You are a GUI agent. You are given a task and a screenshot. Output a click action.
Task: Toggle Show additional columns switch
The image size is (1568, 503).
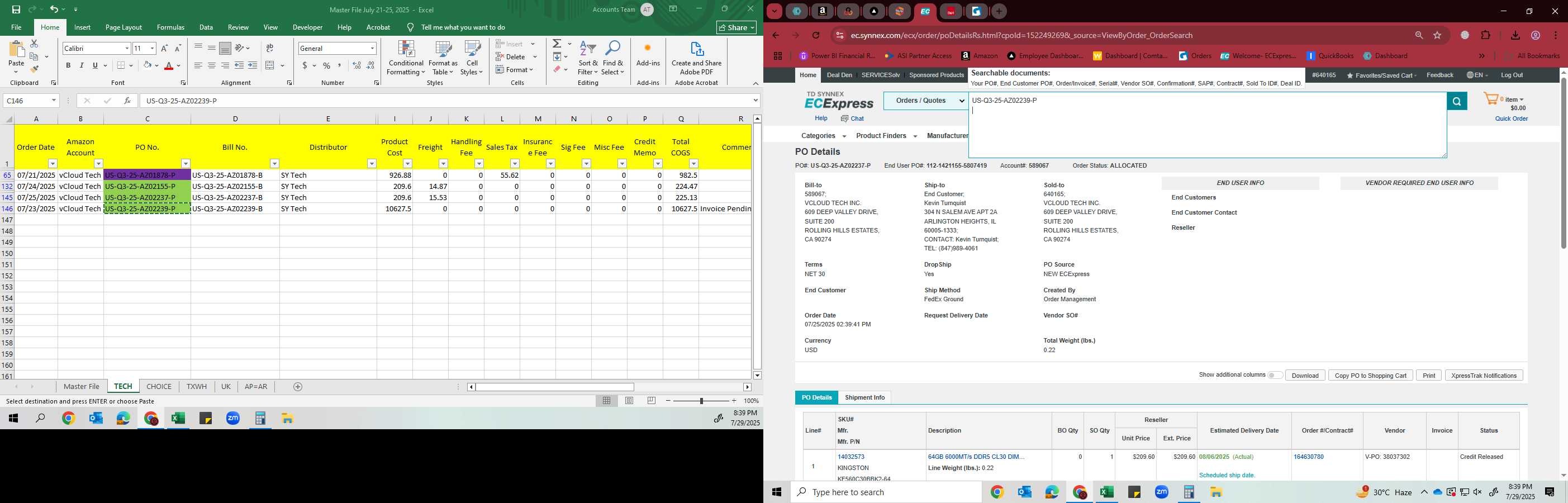[x=1275, y=375]
